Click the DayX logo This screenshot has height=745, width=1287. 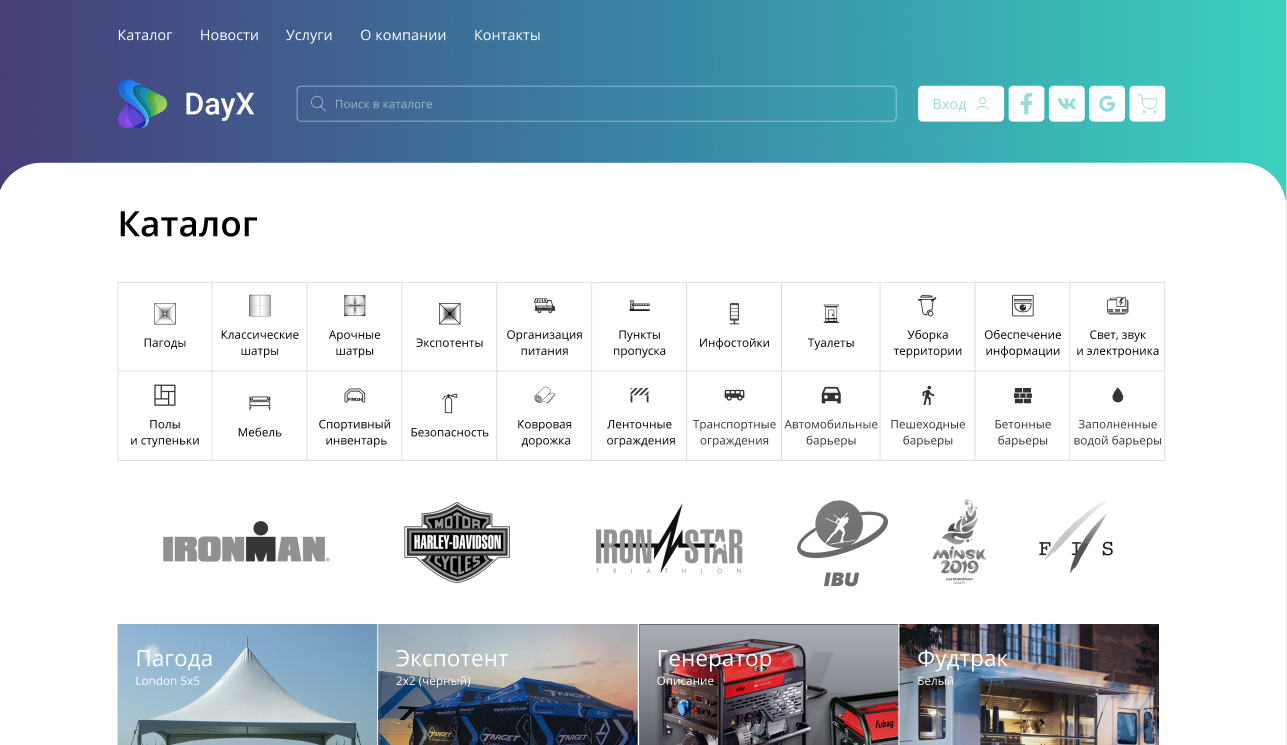pos(186,104)
